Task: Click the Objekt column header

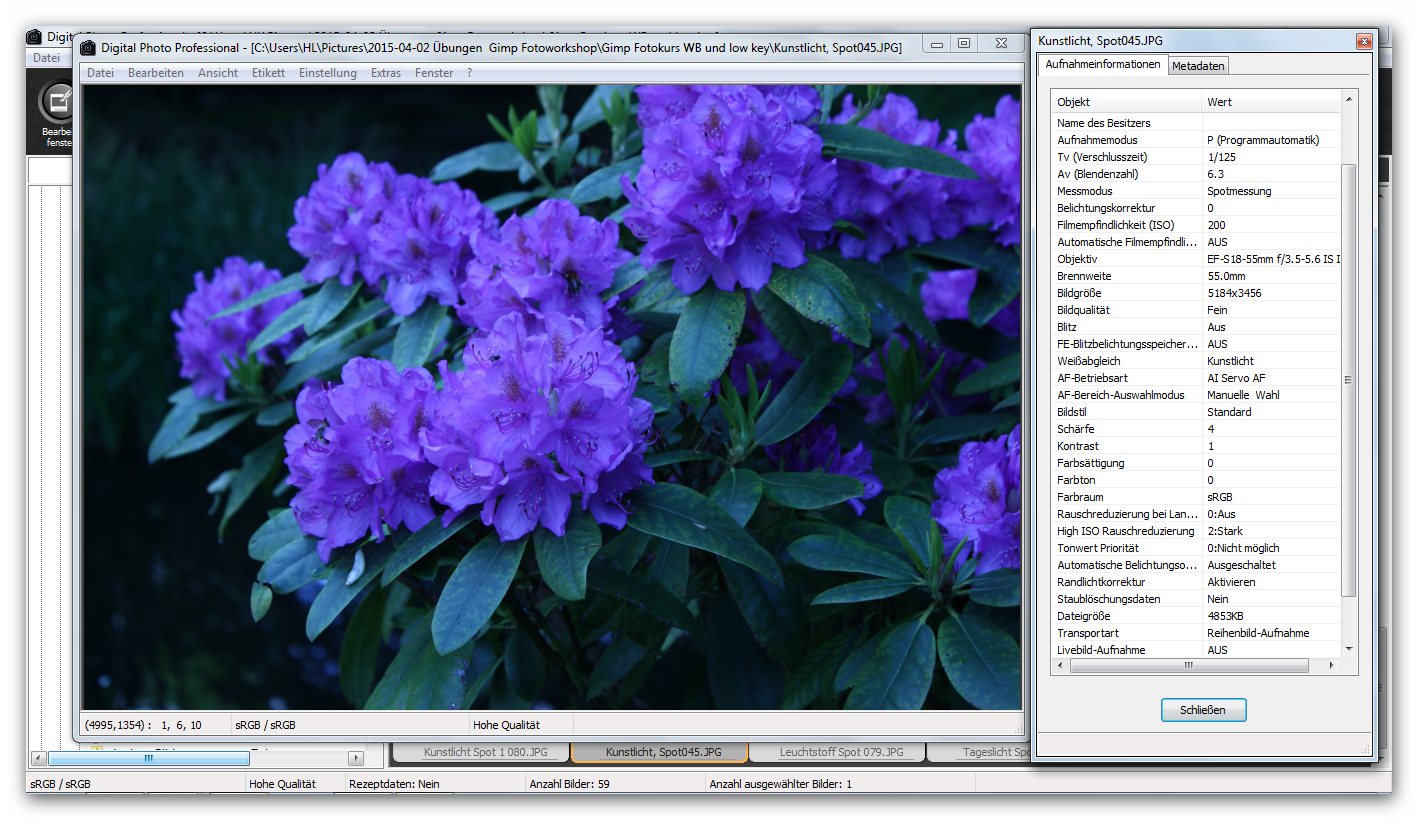Action: click(1126, 102)
